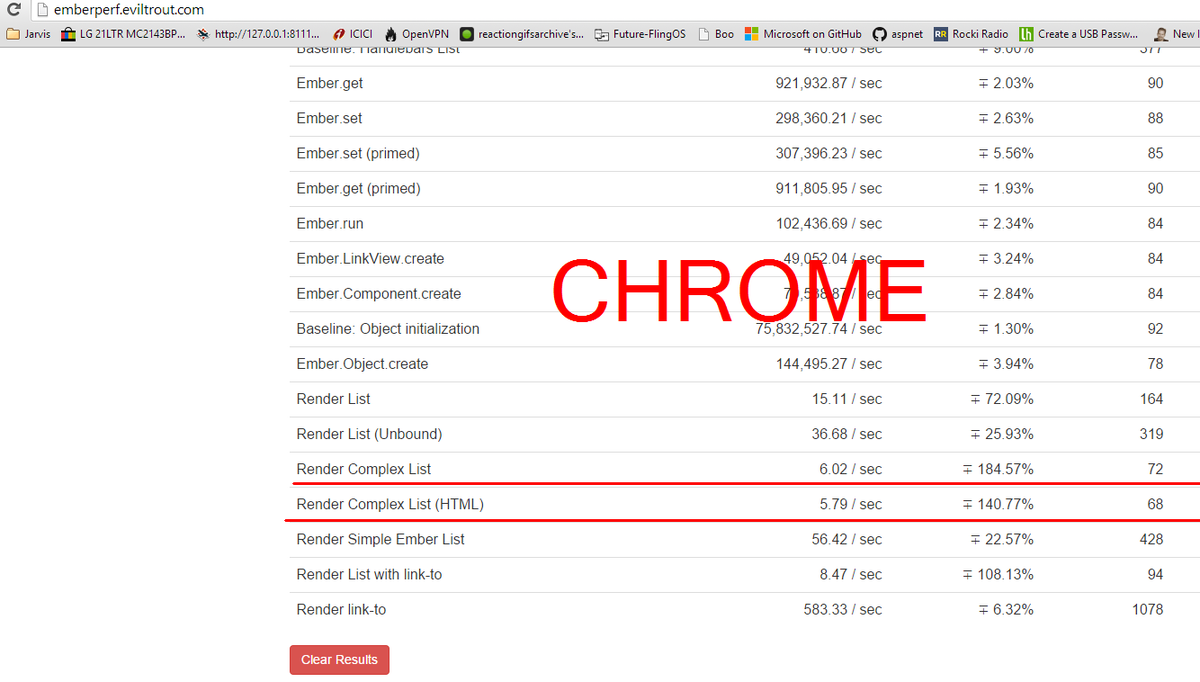This screenshot has width=1200, height=682.
Task: Click the value '307,396.23 / sec'
Action: [829, 153]
